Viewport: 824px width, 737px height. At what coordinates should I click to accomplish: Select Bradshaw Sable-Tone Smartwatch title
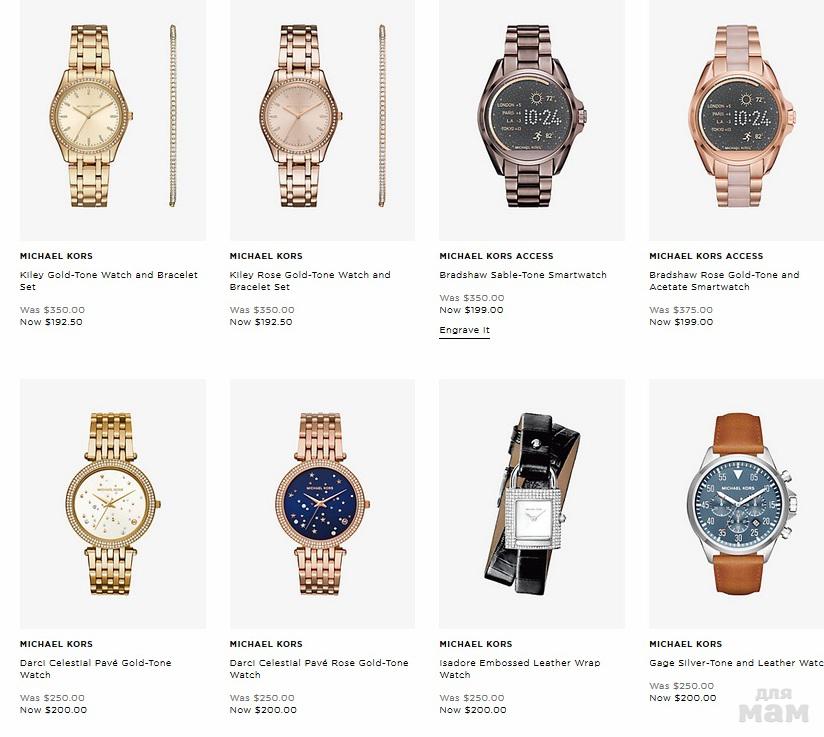tap(523, 275)
